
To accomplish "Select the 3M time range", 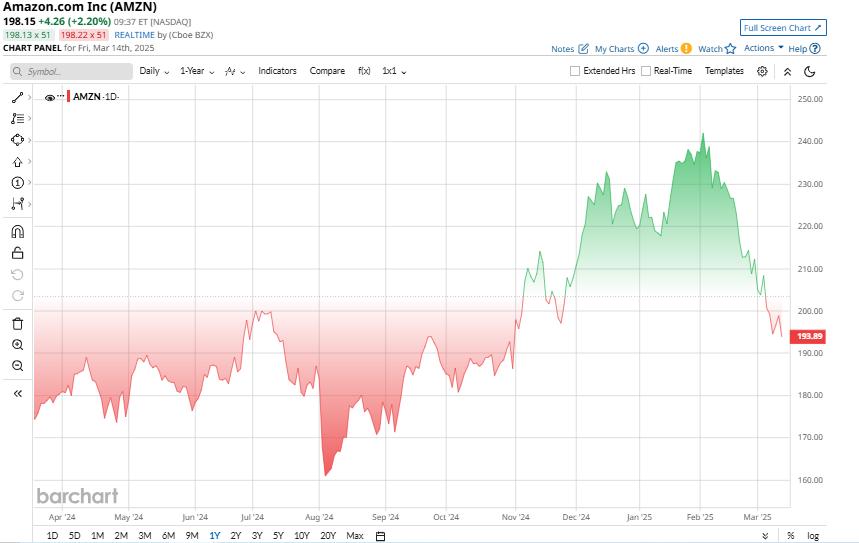I will coord(145,536).
